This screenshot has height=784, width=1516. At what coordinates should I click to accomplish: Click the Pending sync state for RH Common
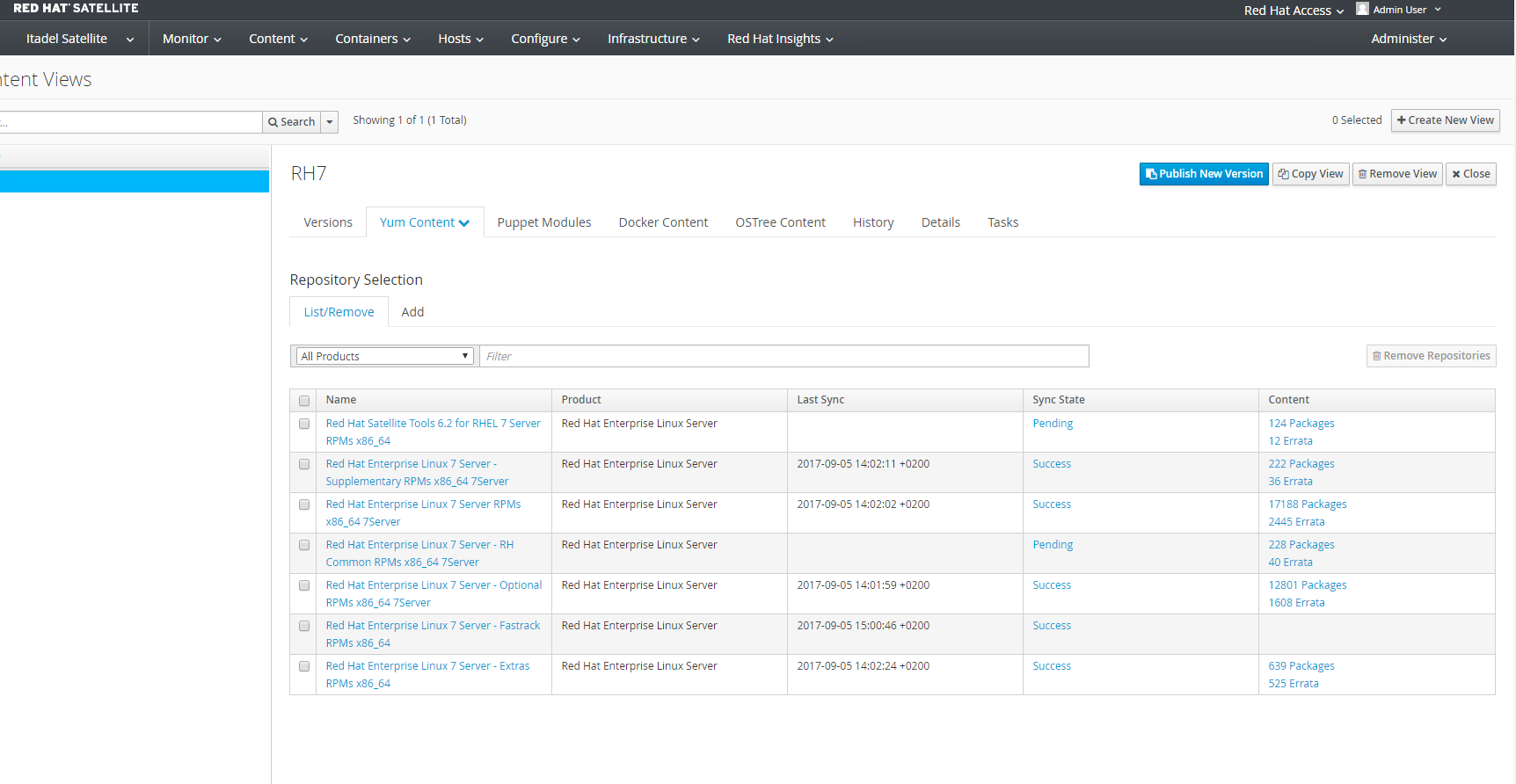tap(1053, 545)
